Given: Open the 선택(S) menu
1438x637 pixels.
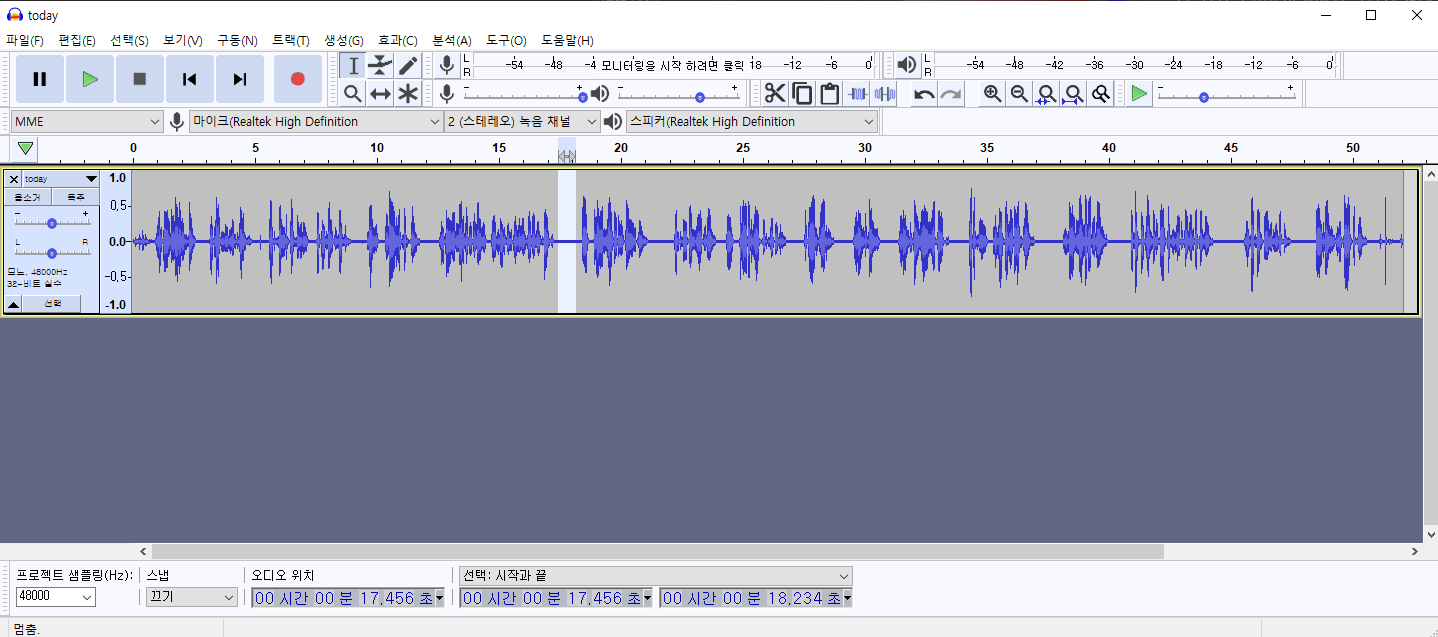Looking at the screenshot, I should pyautogui.click(x=129, y=40).
